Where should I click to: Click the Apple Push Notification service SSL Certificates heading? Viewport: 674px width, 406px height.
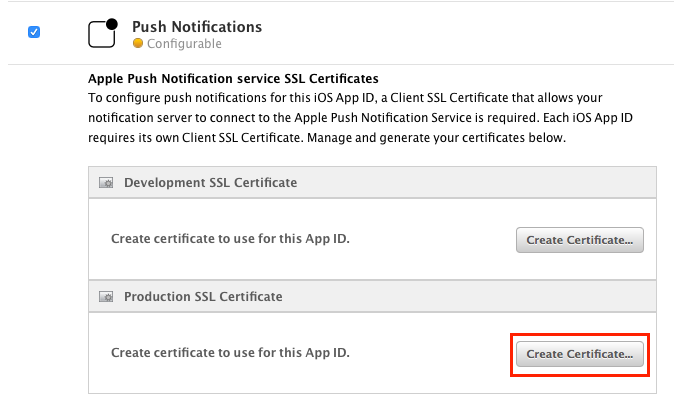(233, 79)
